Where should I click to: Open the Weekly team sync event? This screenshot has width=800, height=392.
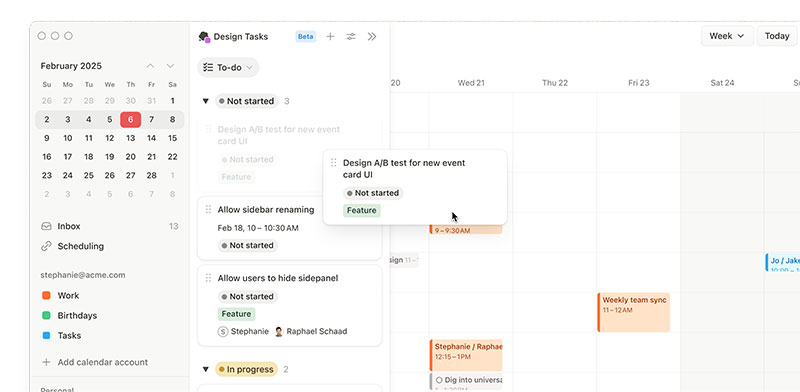pyautogui.click(x=633, y=312)
